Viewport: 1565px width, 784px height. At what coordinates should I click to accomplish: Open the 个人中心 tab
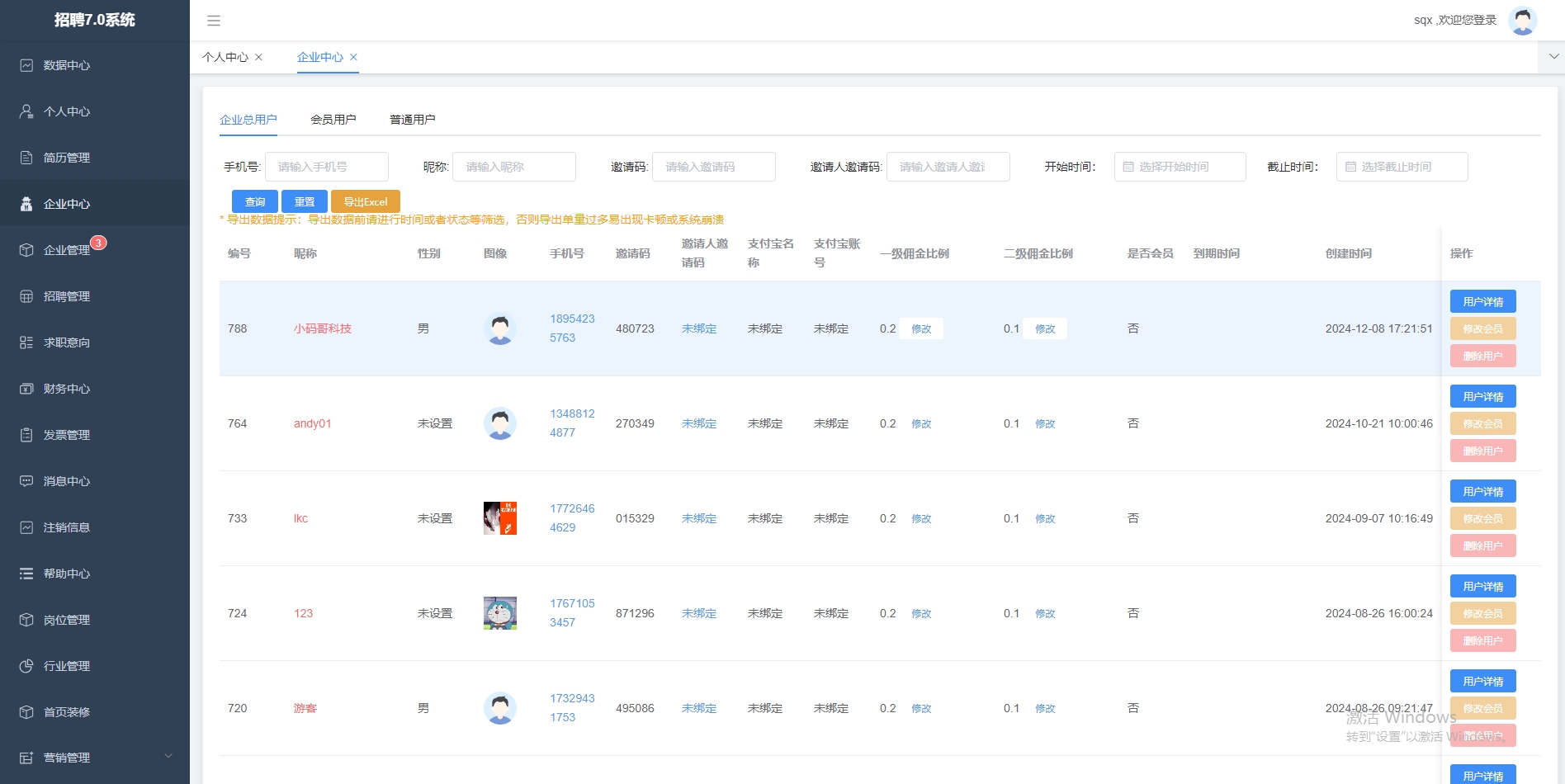[225, 57]
